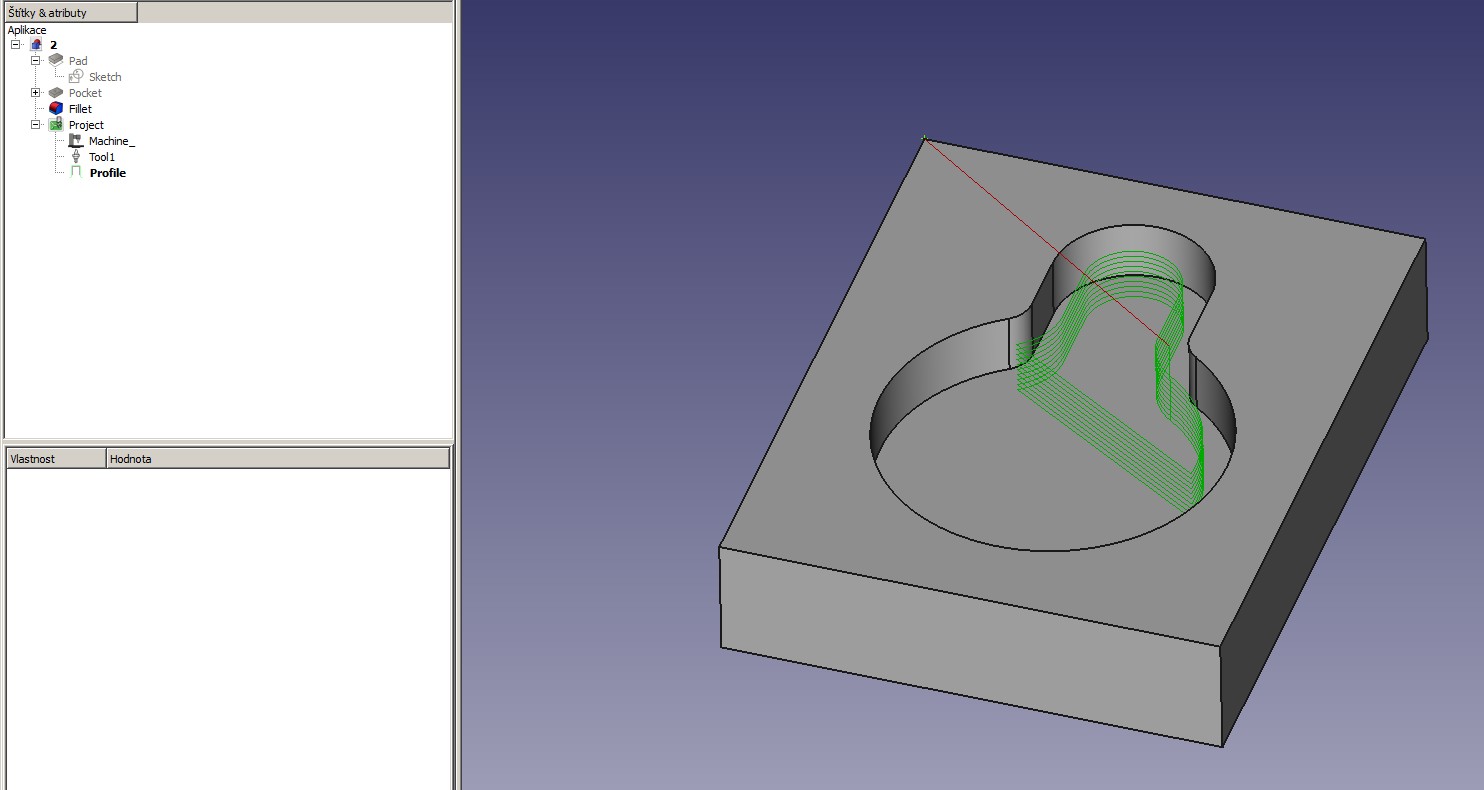Collapse the Project tree node
Image resolution: width=1484 pixels, height=790 pixels.
coord(36,125)
